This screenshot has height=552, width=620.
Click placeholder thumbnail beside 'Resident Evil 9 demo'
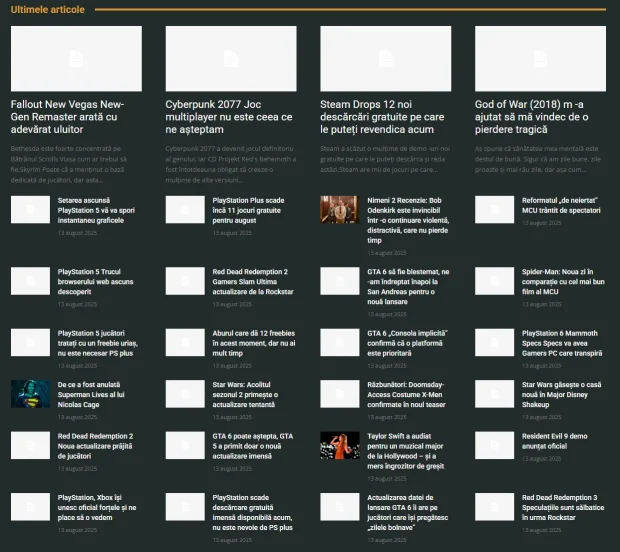494,445
